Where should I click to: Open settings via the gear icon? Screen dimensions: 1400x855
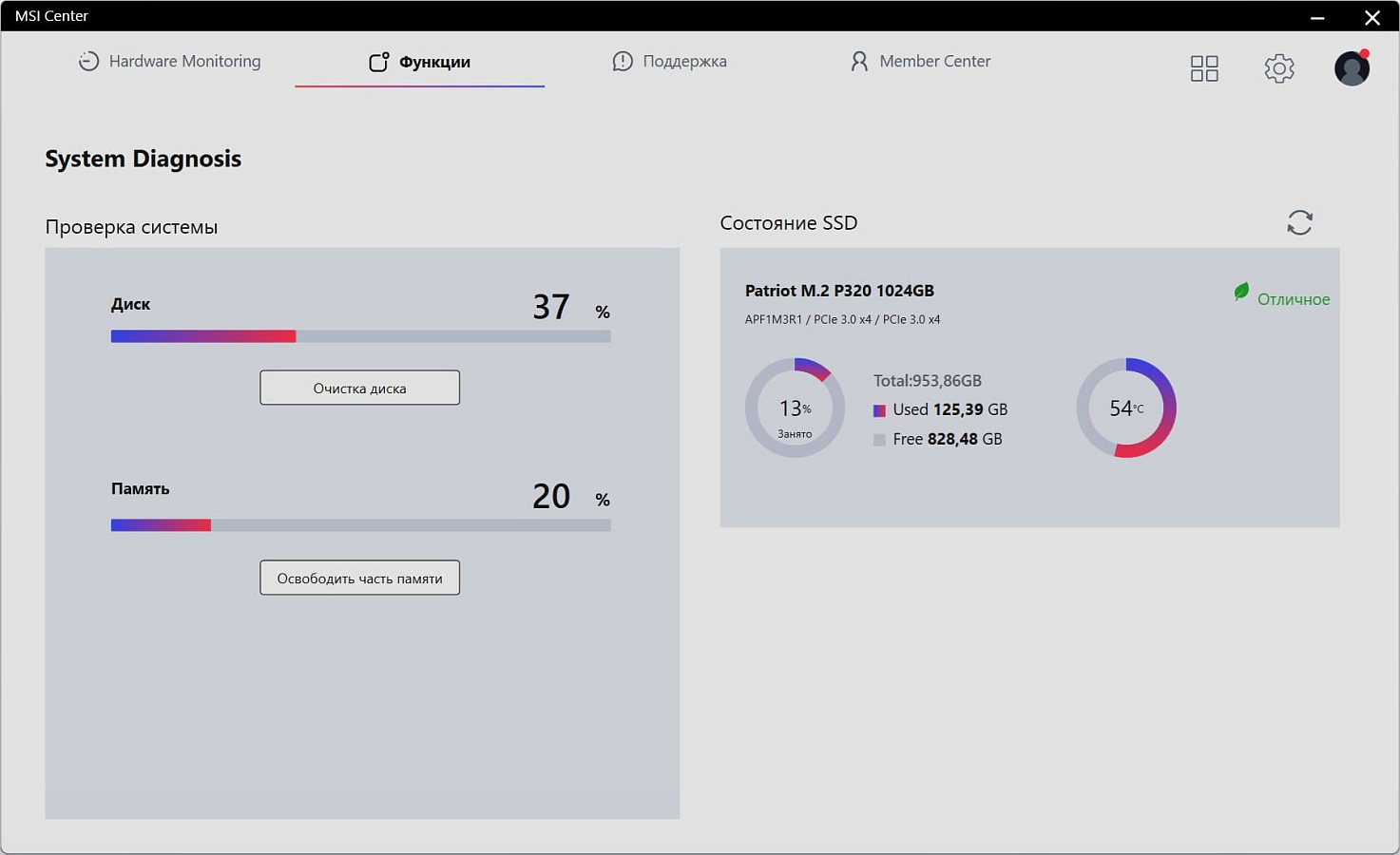[1279, 68]
